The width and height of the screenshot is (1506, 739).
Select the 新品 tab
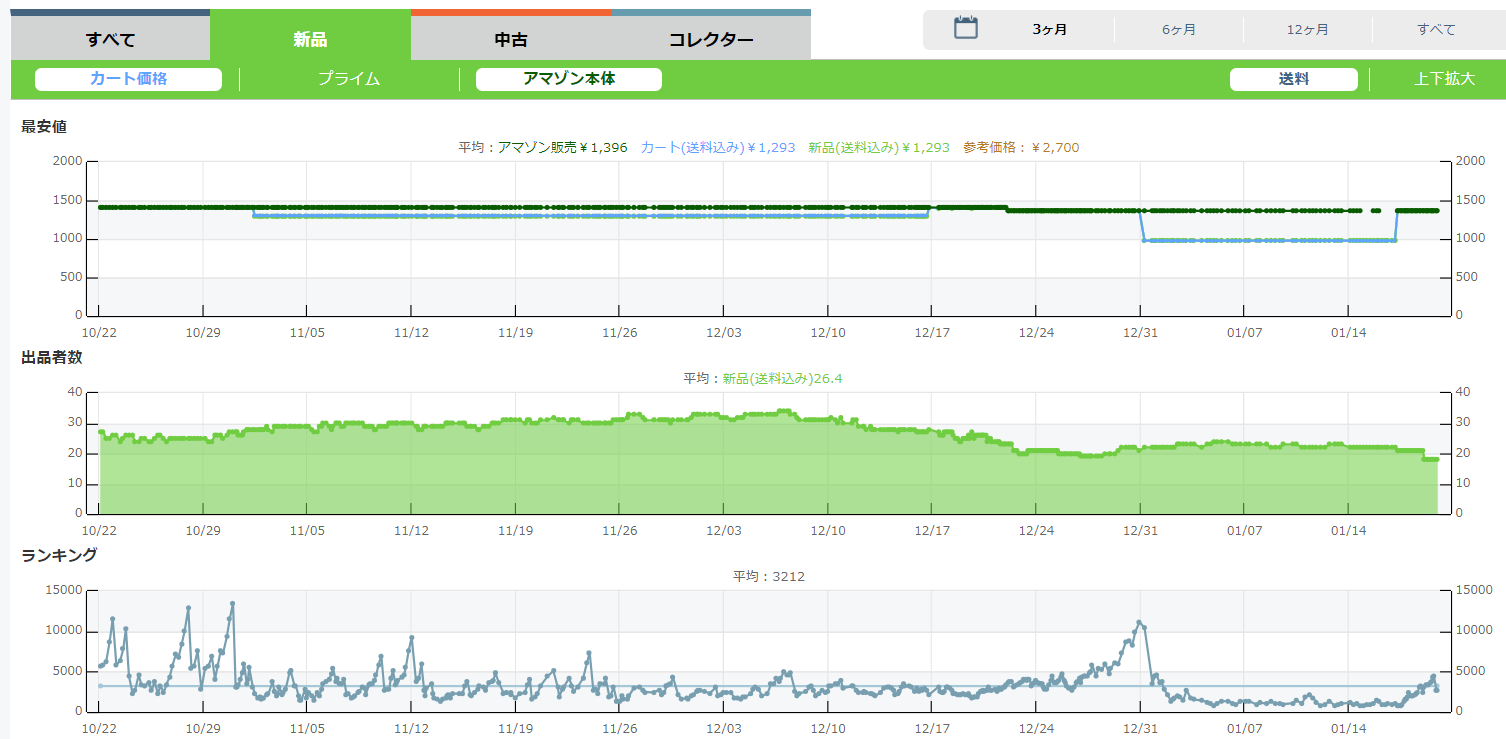(310, 40)
